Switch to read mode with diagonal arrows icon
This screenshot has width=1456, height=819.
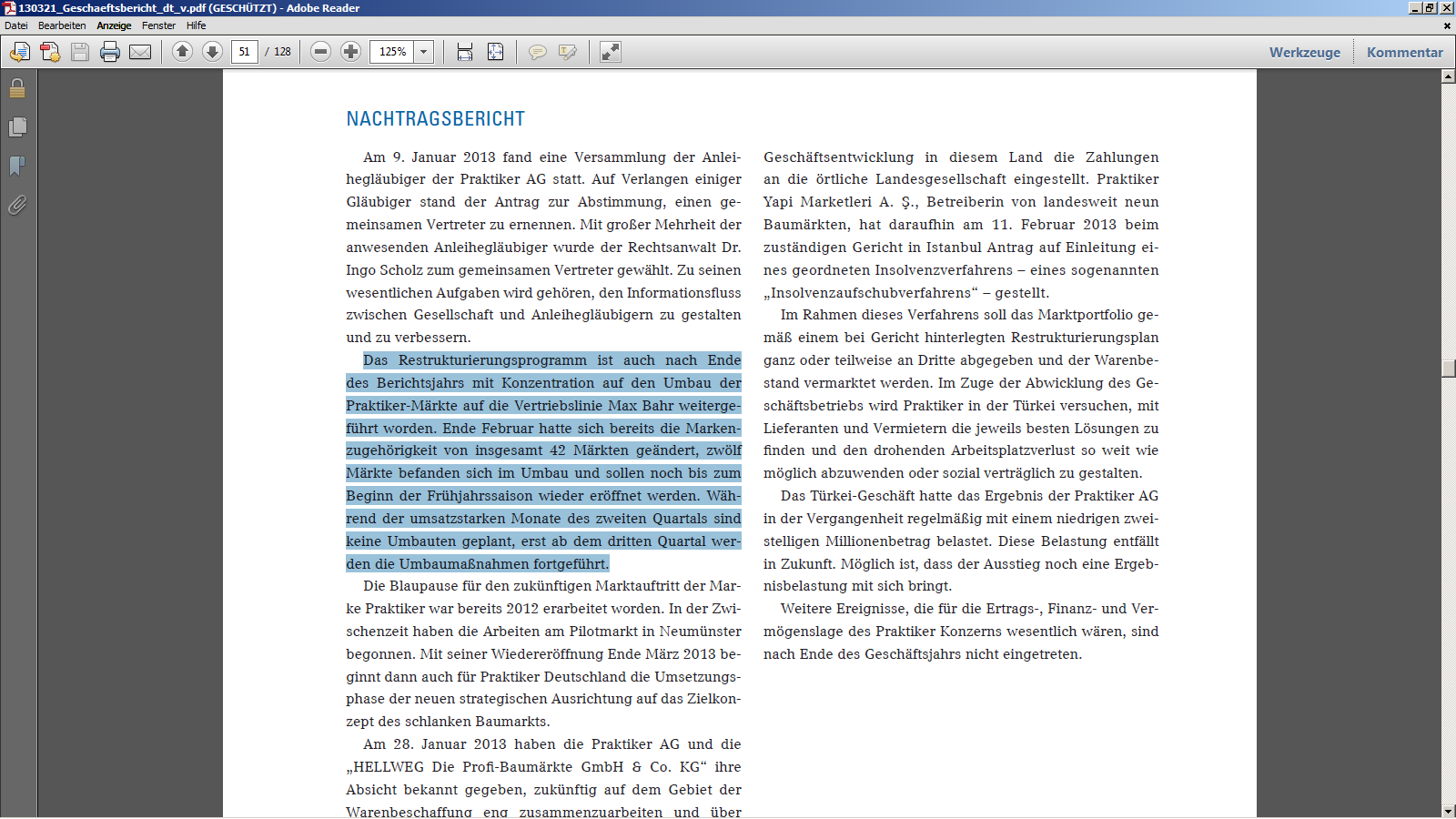pos(611,52)
